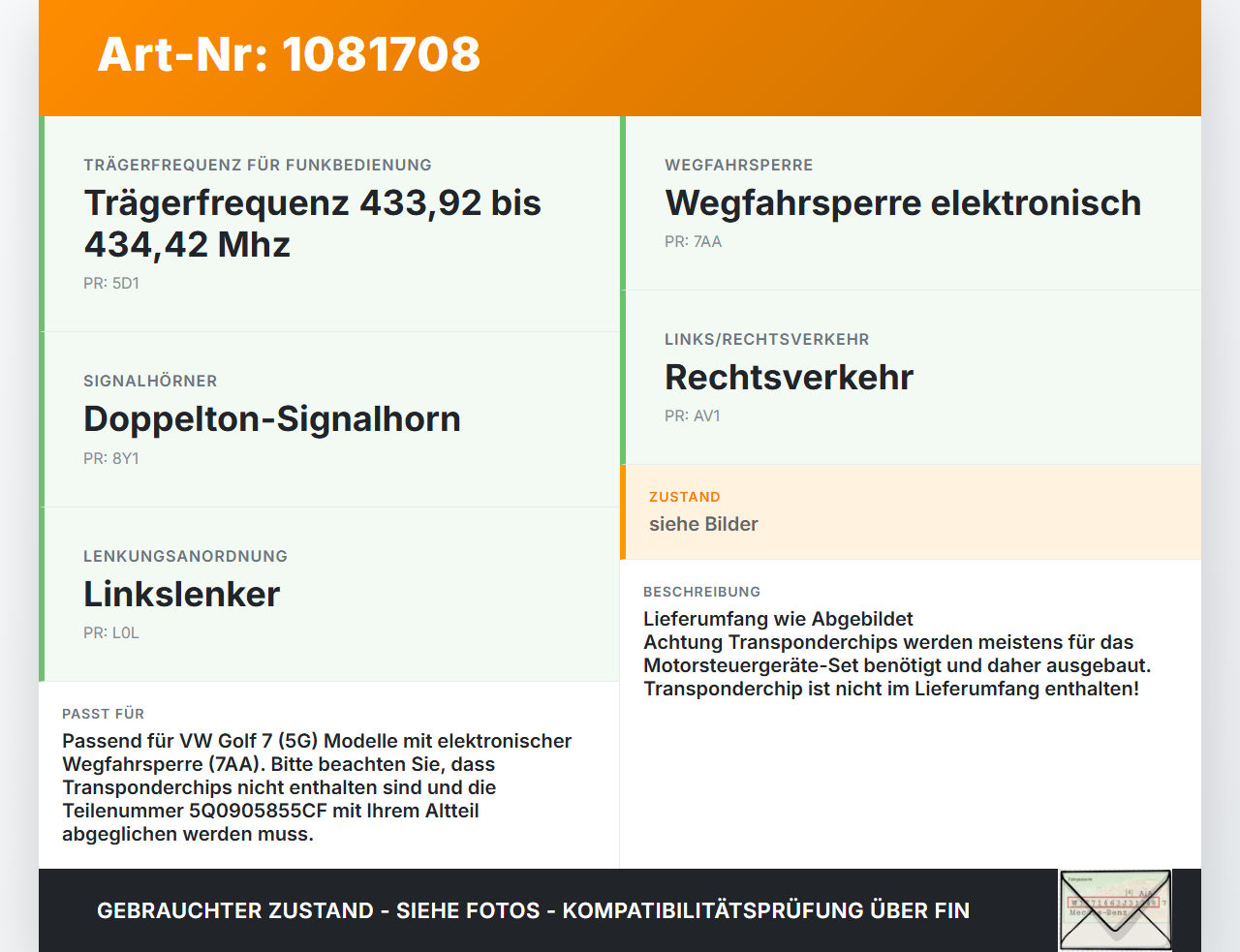Click the code 'PR: L0L'

point(111,633)
